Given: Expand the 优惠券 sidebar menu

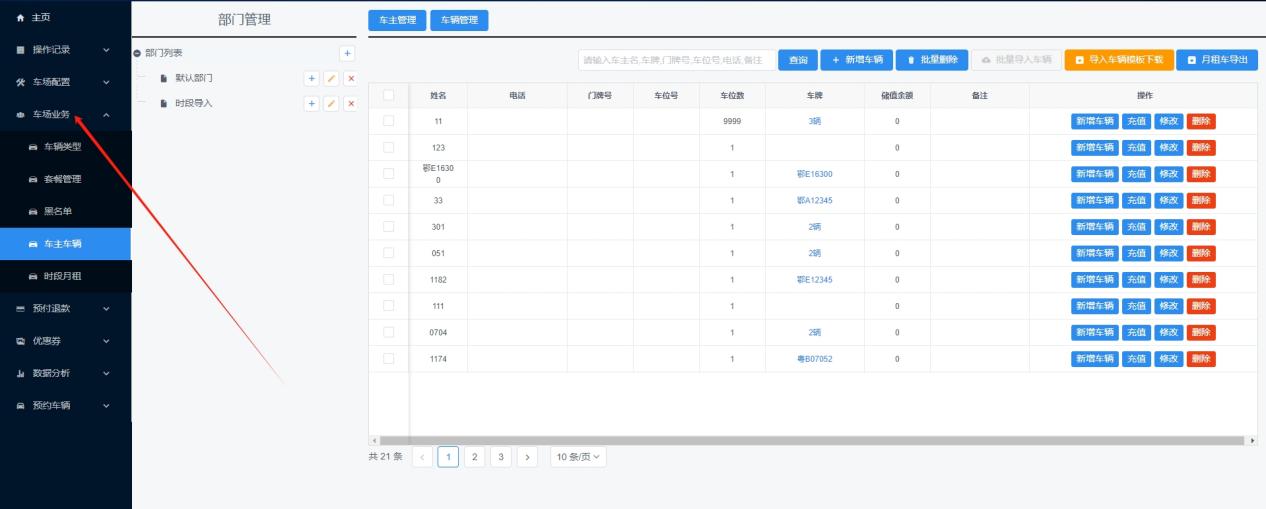Looking at the screenshot, I should tap(65, 341).
